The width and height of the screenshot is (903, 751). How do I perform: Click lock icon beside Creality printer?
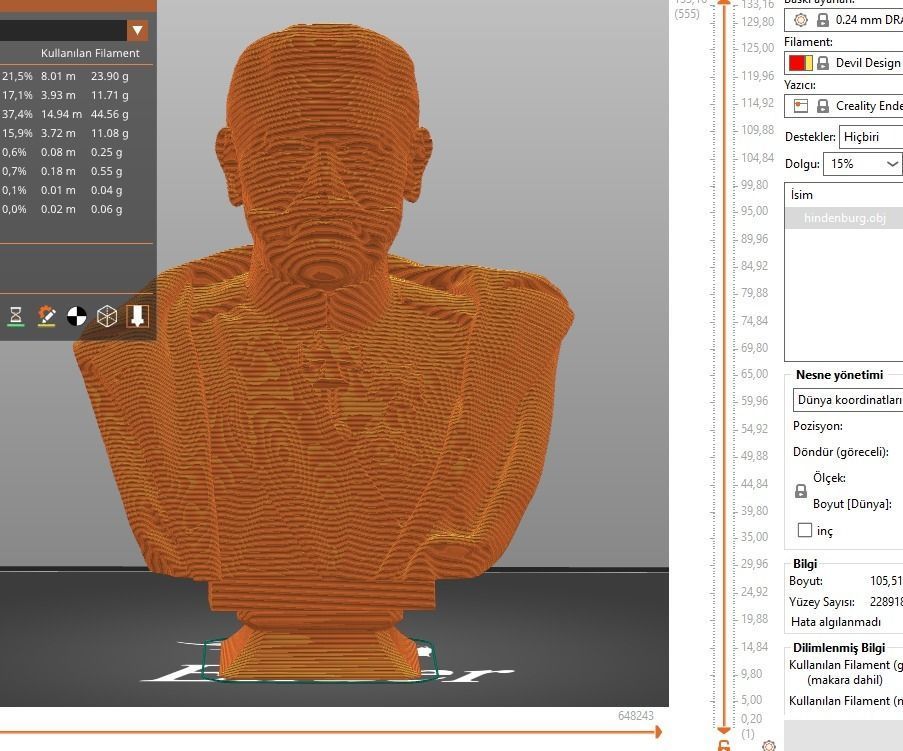[x=823, y=106]
